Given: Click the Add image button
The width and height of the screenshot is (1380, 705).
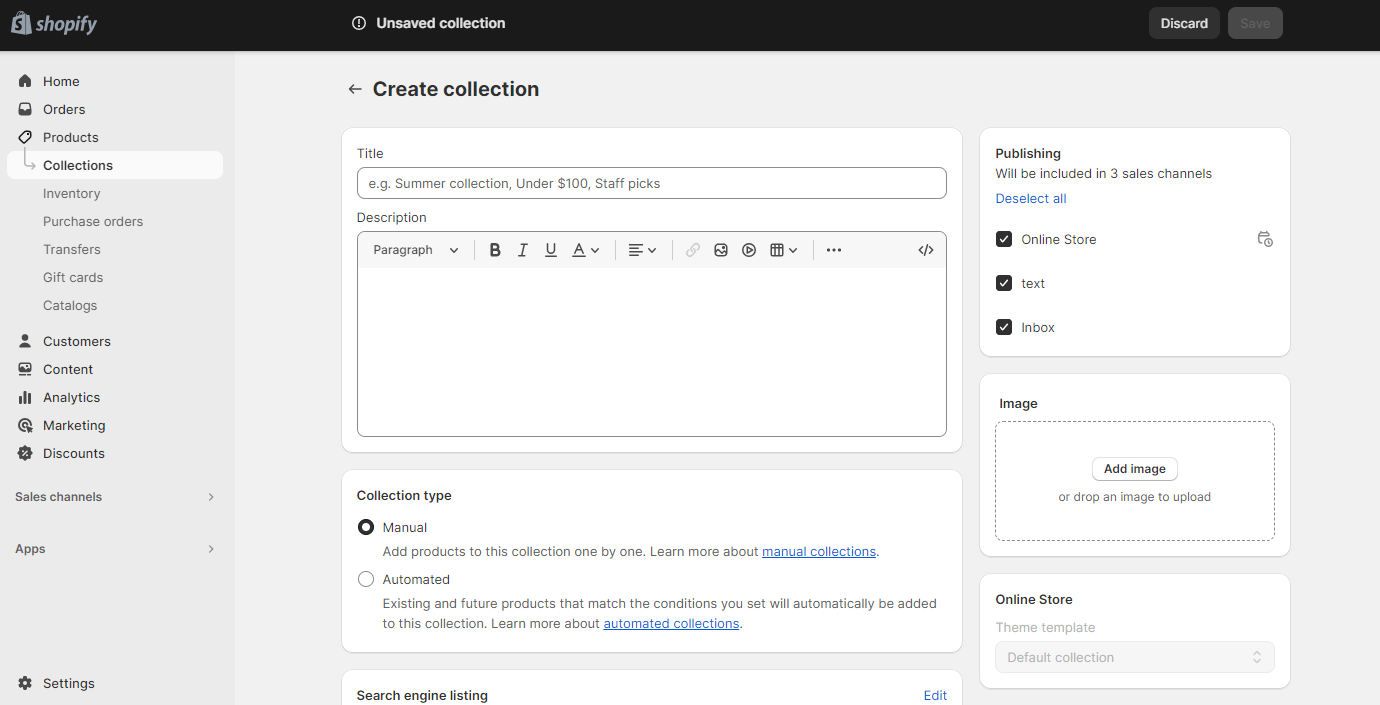Looking at the screenshot, I should click(x=1134, y=468).
